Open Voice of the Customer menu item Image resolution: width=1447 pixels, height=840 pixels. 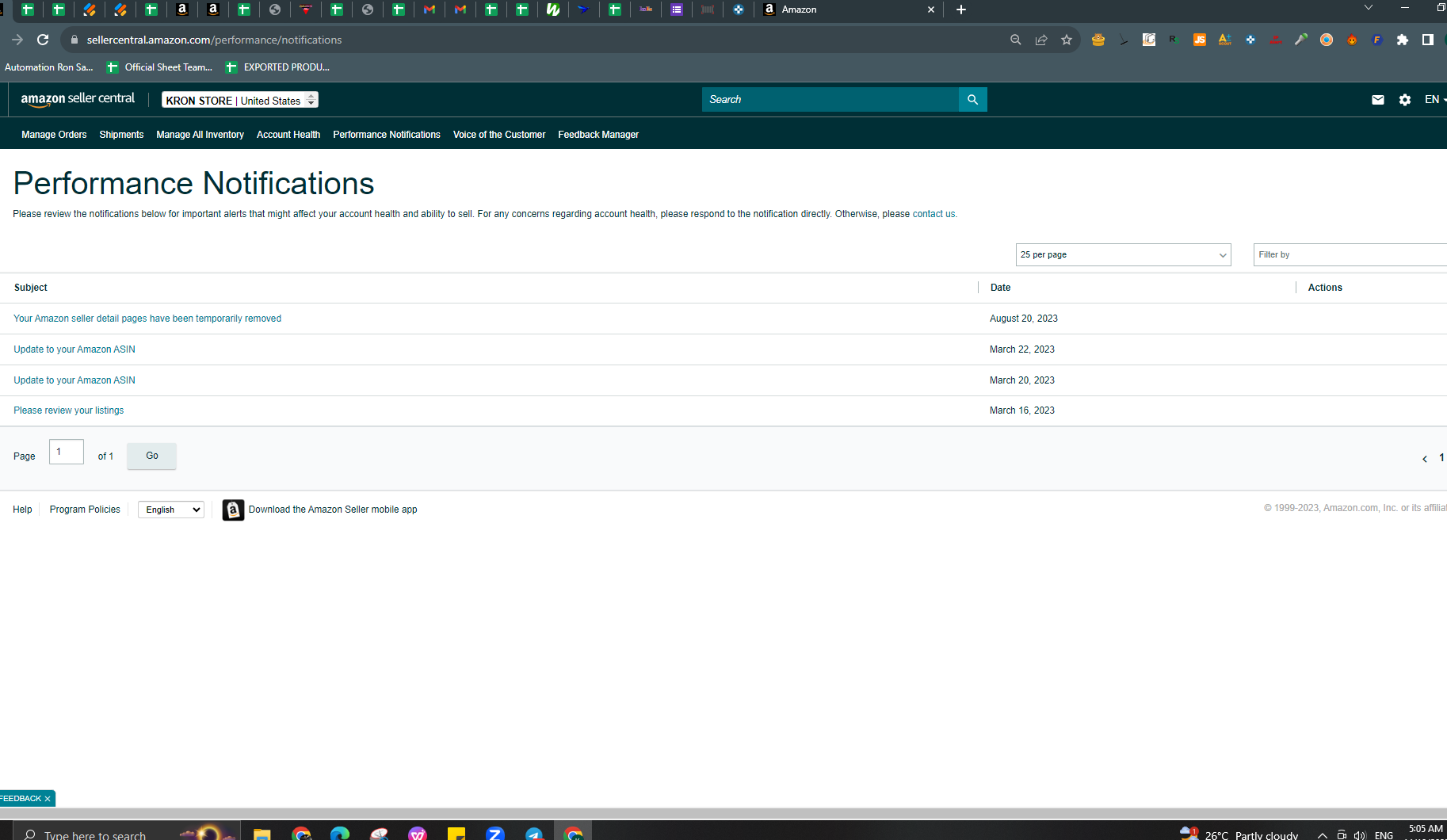coord(499,135)
